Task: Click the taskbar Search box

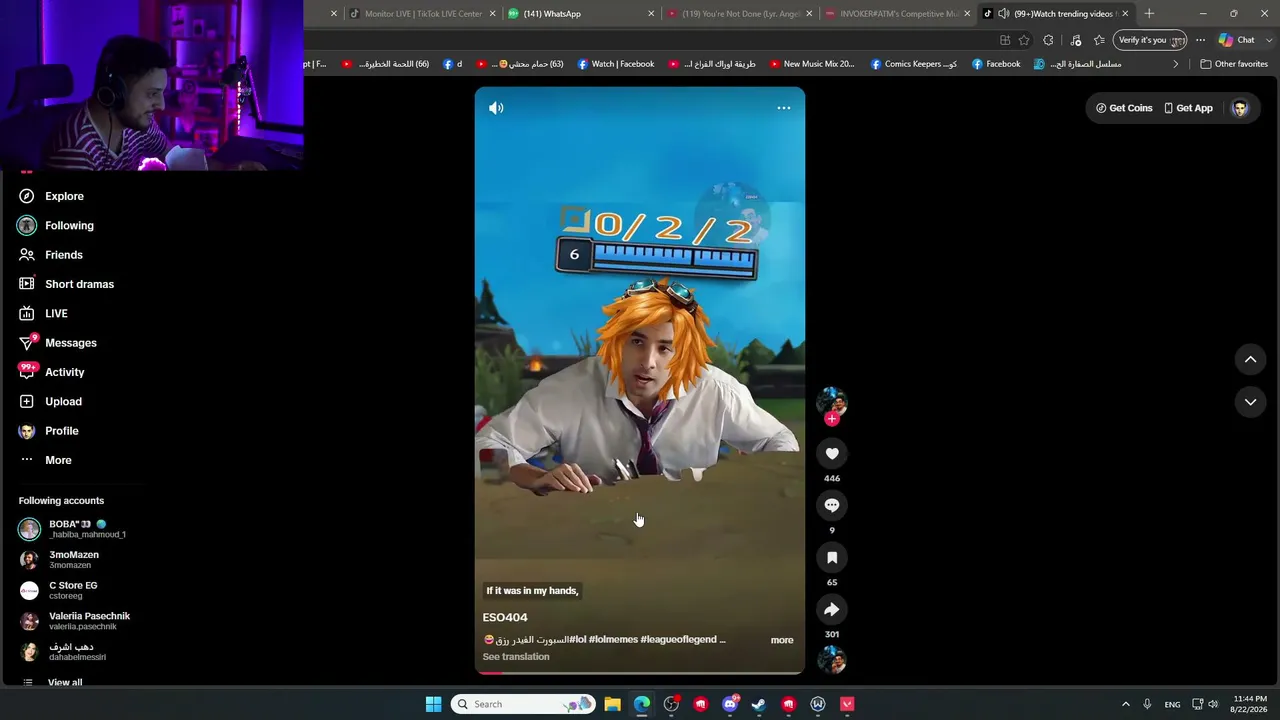Action: [523, 704]
